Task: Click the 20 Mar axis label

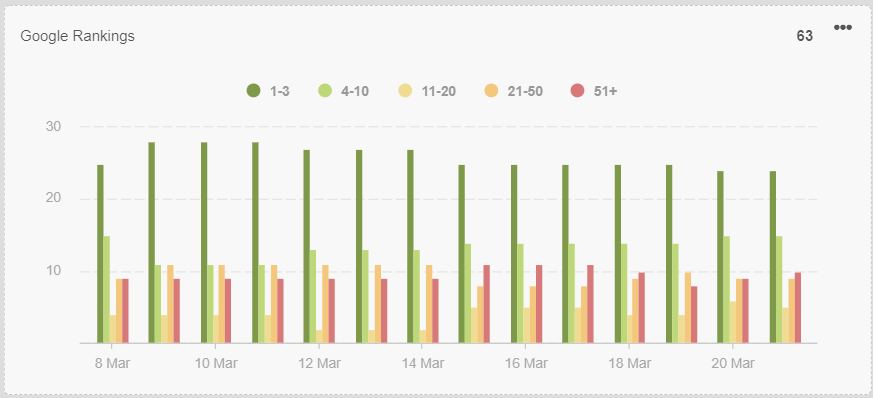Action: point(733,363)
